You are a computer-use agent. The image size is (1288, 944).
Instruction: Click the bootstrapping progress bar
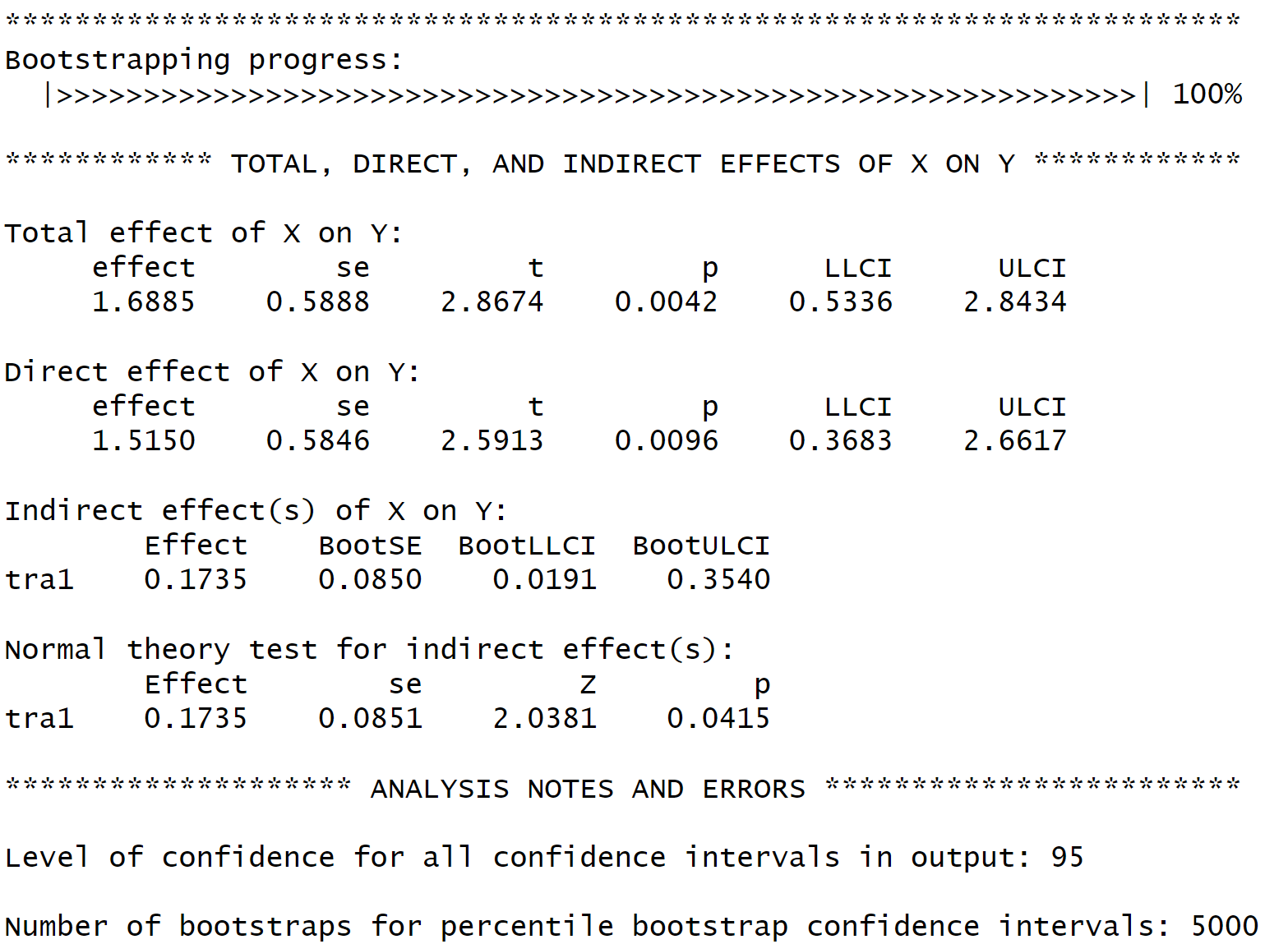(x=596, y=95)
